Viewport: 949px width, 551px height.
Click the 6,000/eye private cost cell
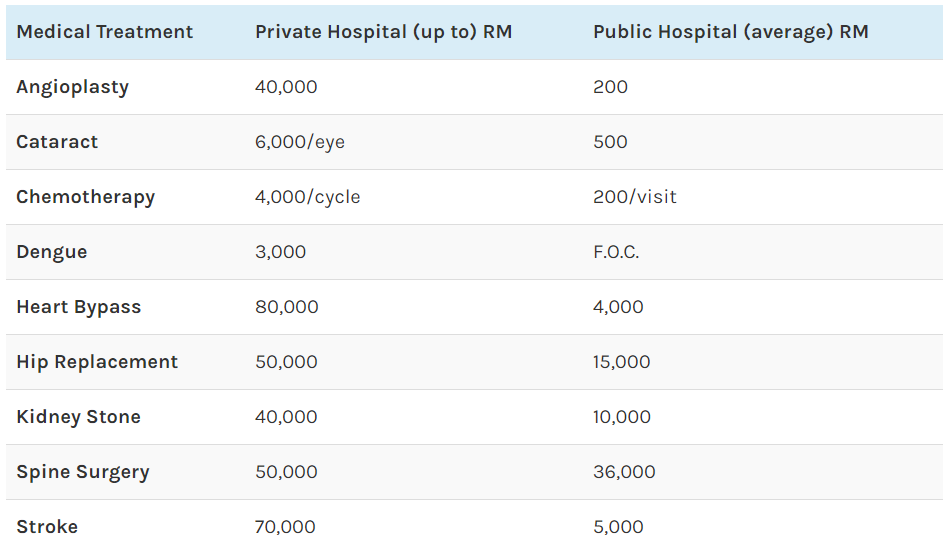click(x=299, y=142)
